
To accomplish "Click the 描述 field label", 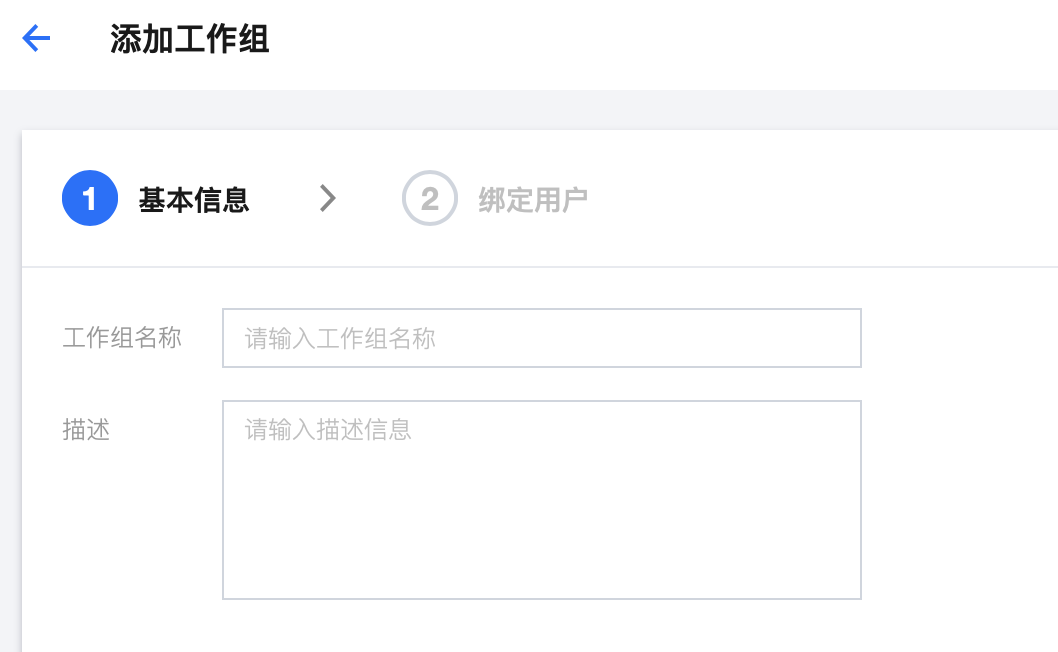I will [x=86, y=430].
